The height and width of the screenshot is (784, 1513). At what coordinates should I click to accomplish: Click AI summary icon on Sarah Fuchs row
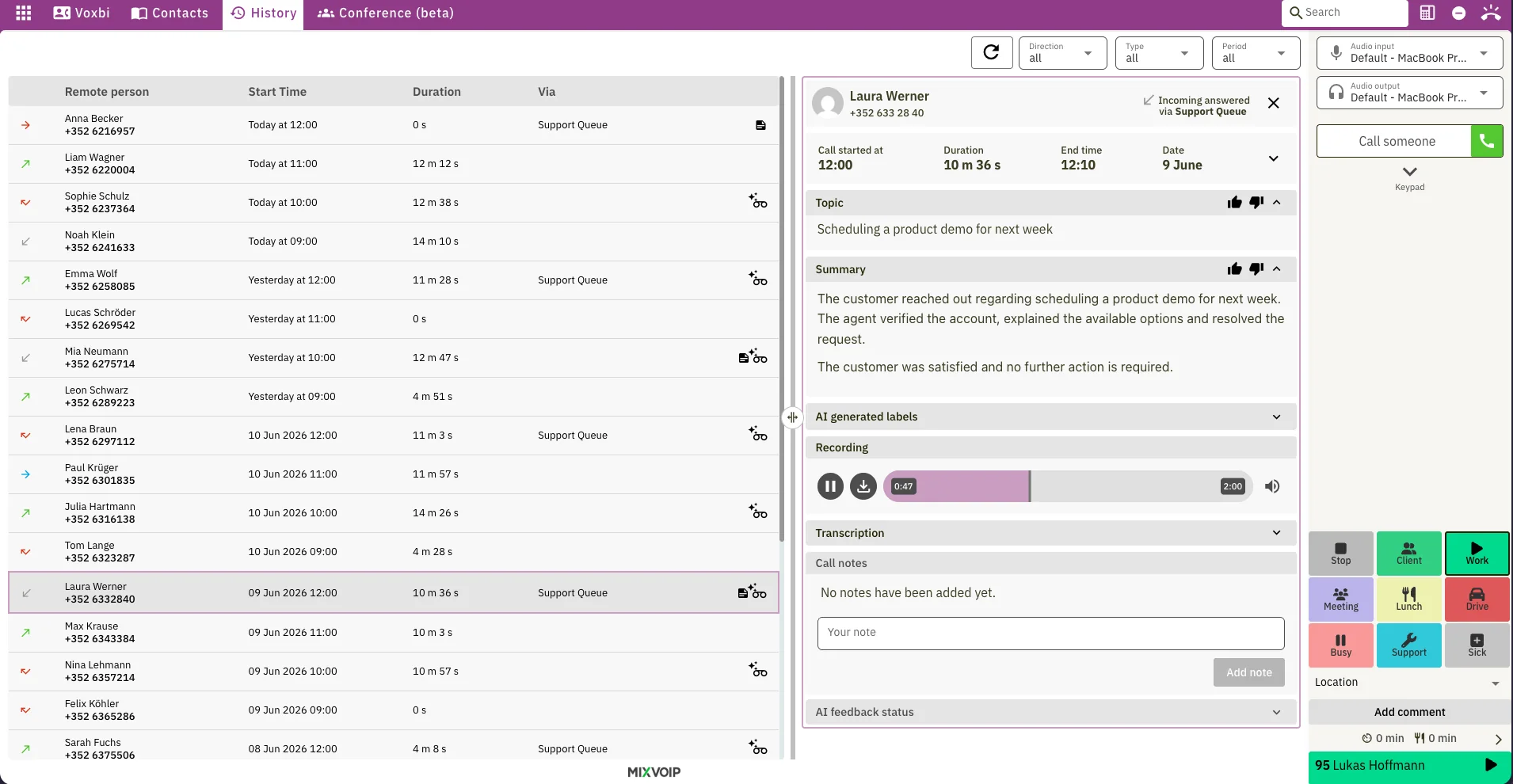tap(758, 748)
